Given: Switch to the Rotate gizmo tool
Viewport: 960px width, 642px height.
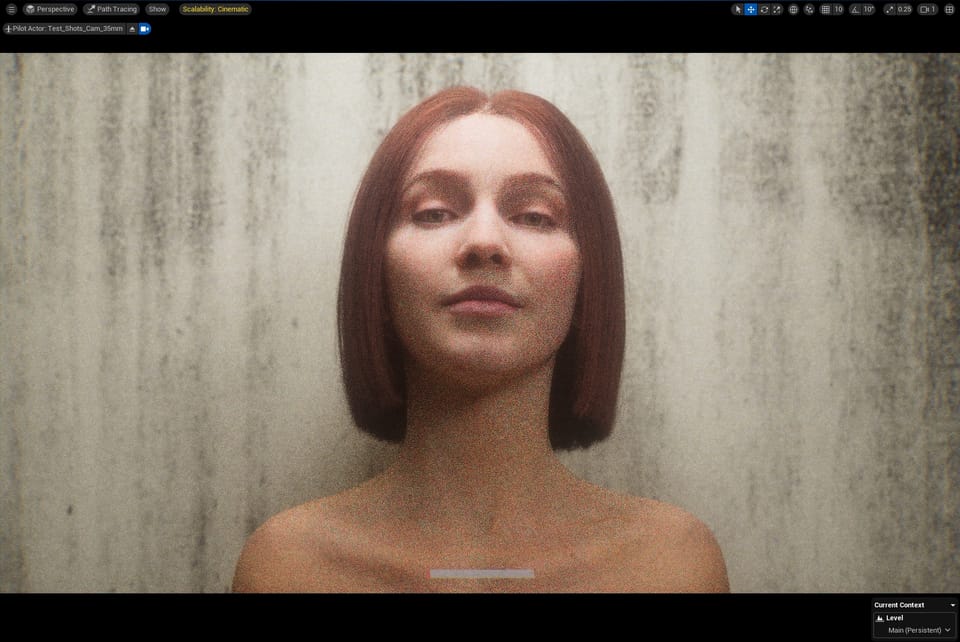Looking at the screenshot, I should tap(764, 9).
